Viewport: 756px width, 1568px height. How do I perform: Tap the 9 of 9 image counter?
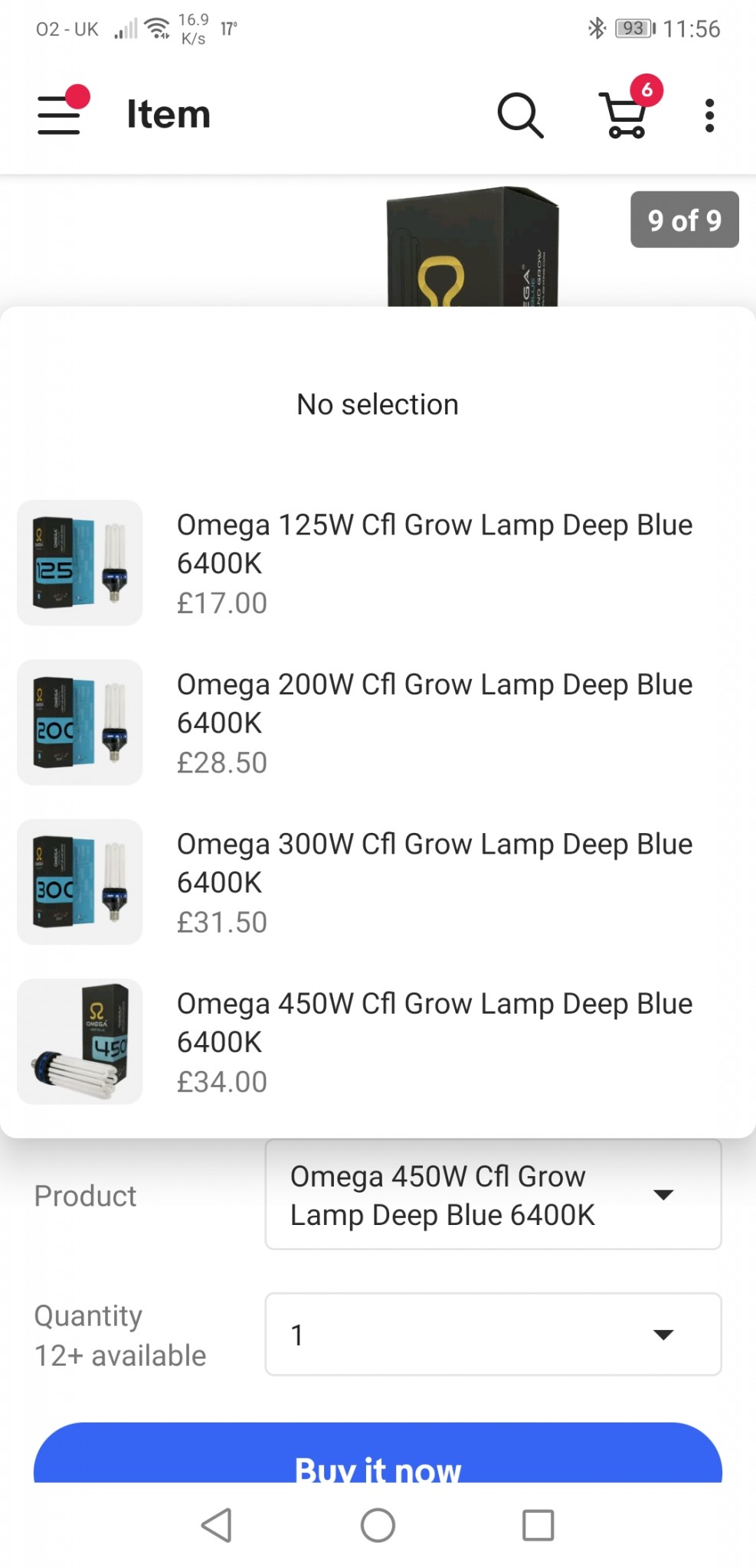[684, 220]
